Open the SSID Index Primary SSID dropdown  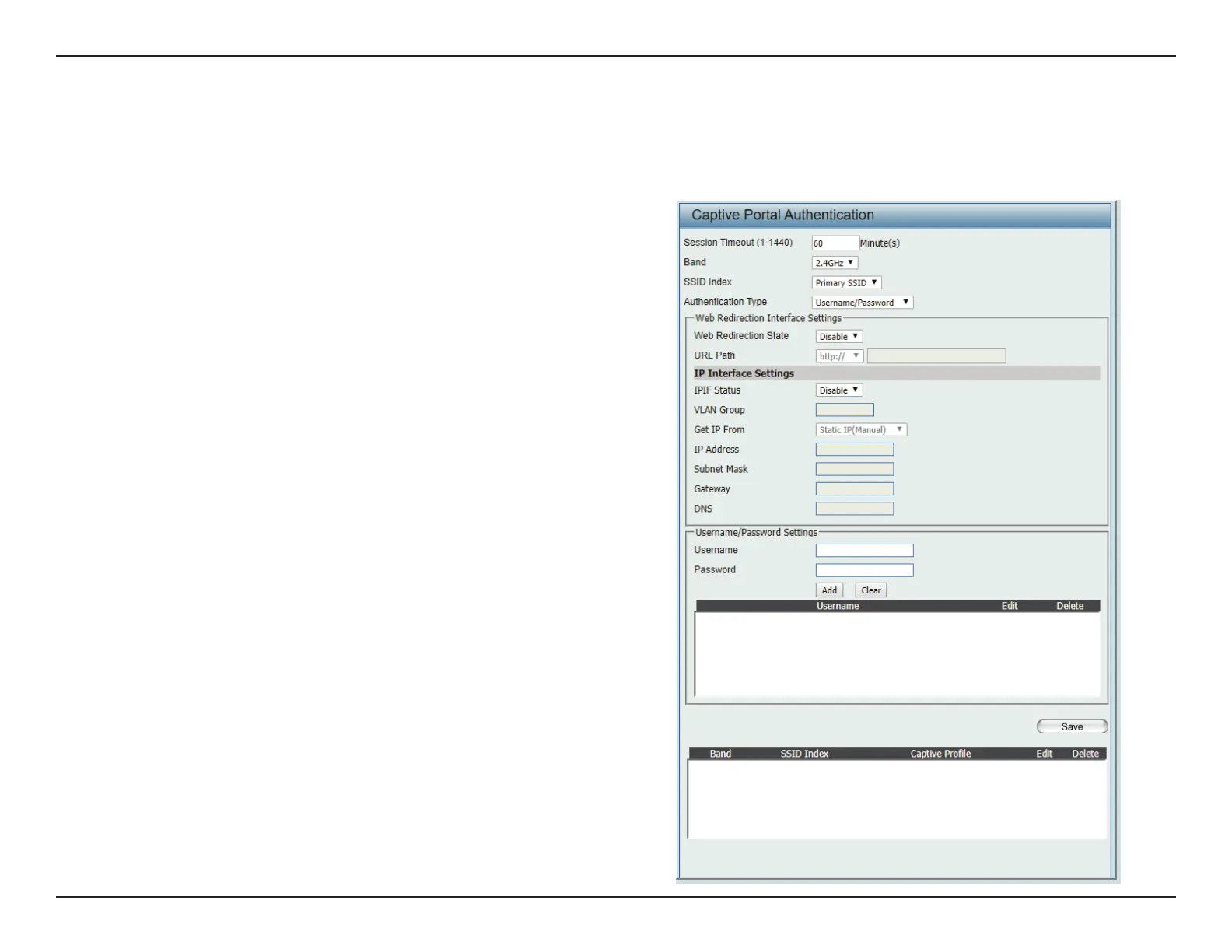point(846,282)
